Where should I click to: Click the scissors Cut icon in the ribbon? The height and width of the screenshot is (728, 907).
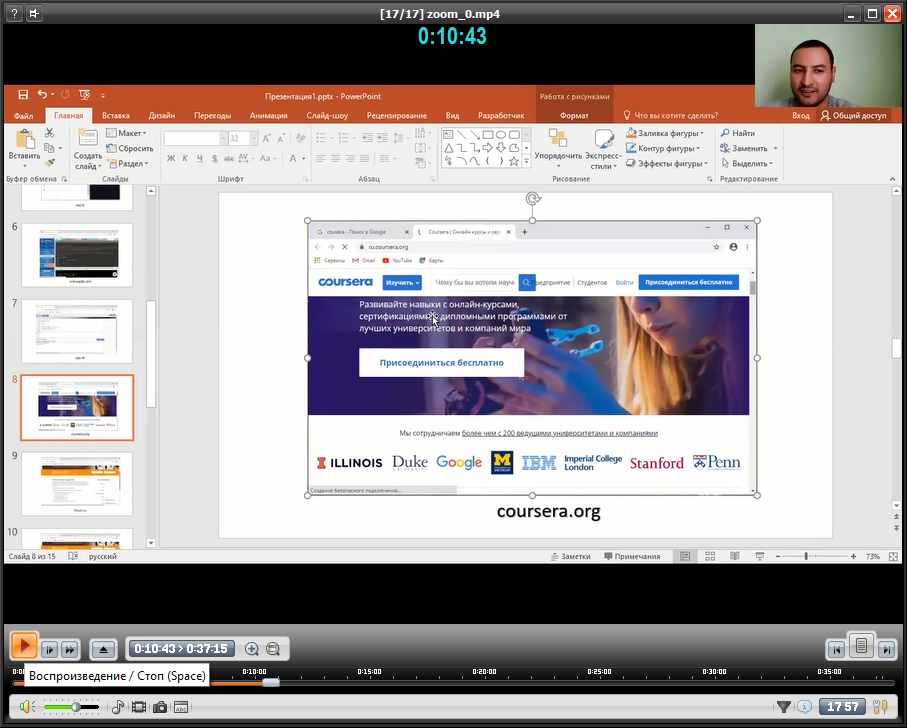point(50,133)
